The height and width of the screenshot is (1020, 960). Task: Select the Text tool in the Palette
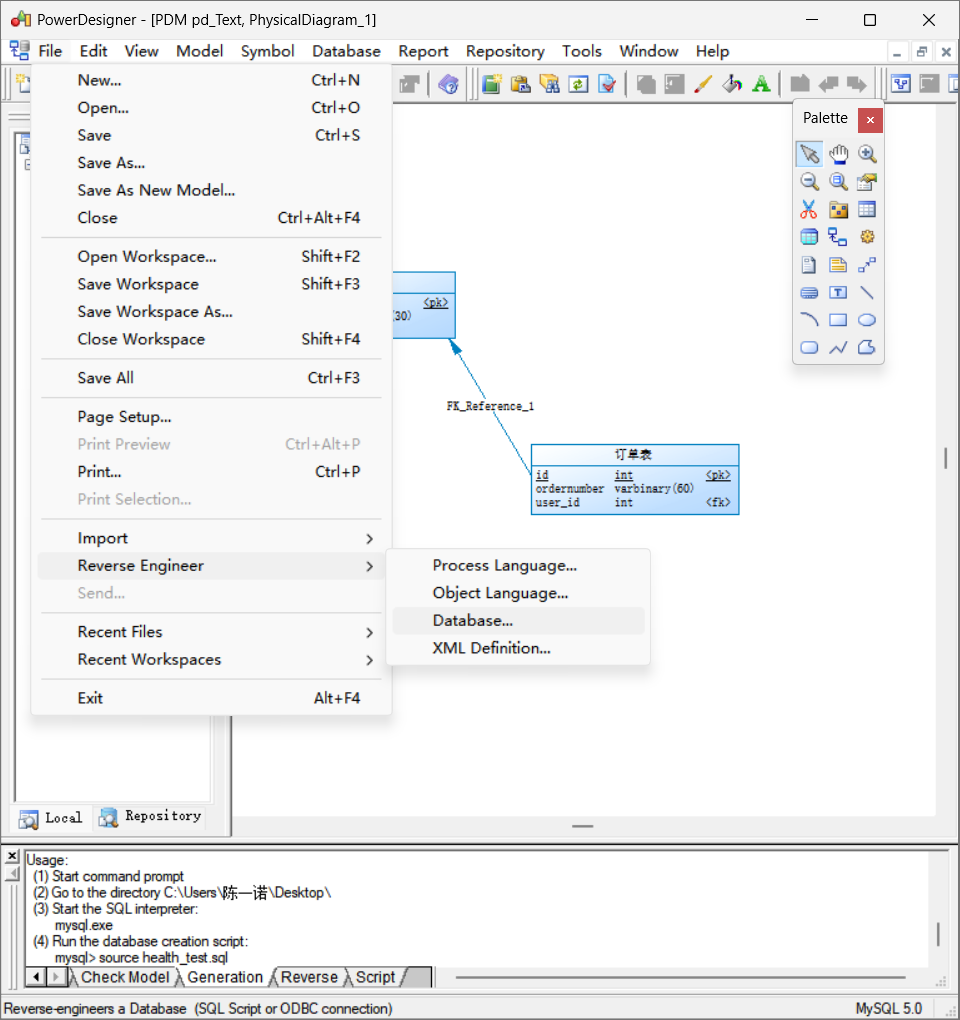pyautogui.click(x=838, y=293)
